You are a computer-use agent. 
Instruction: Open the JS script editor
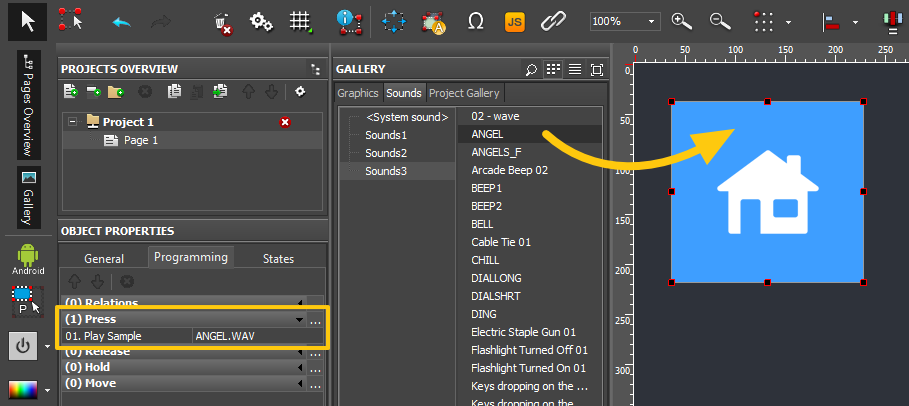pyautogui.click(x=514, y=22)
